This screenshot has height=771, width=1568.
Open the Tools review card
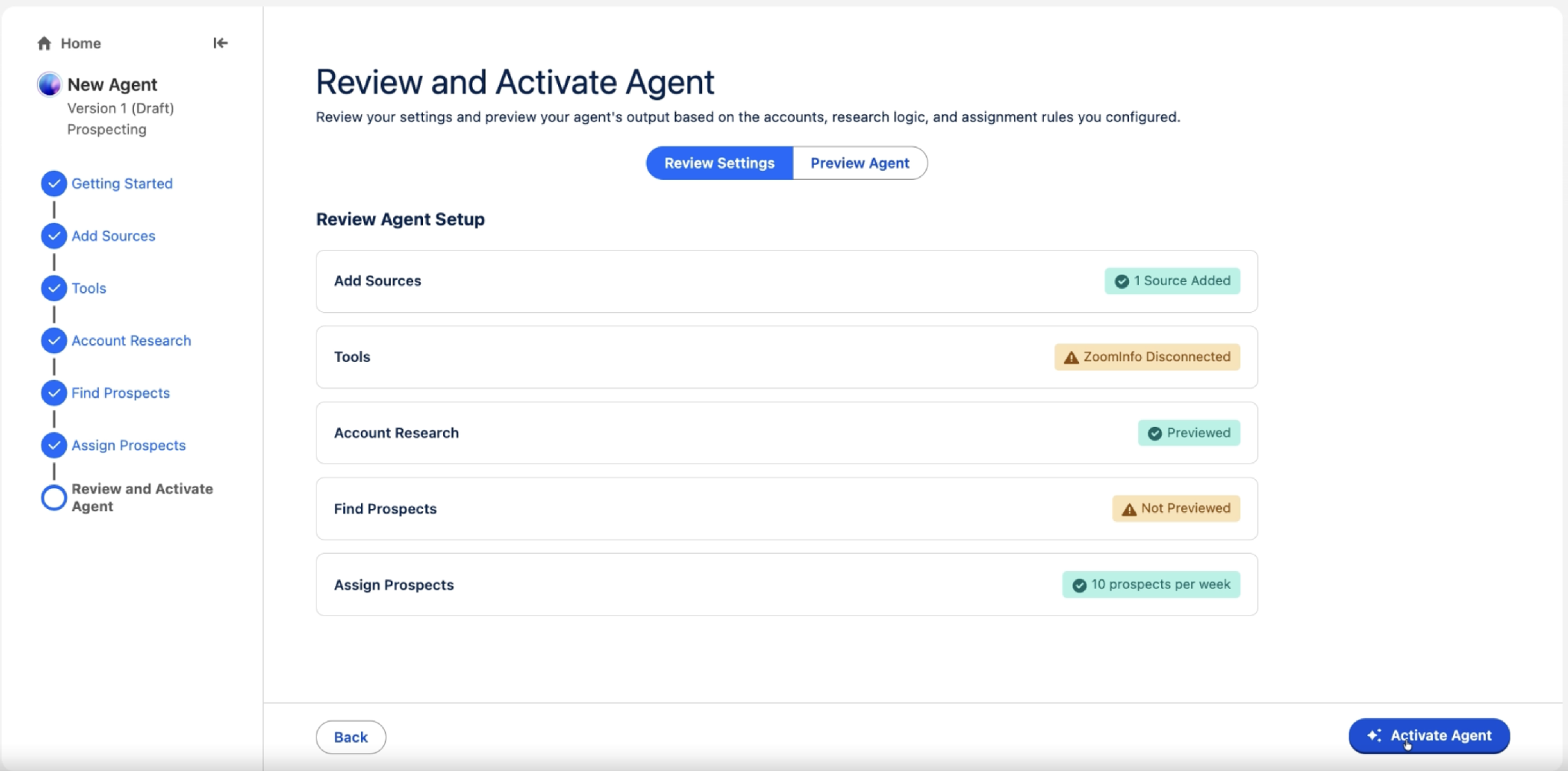coord(786,357)
